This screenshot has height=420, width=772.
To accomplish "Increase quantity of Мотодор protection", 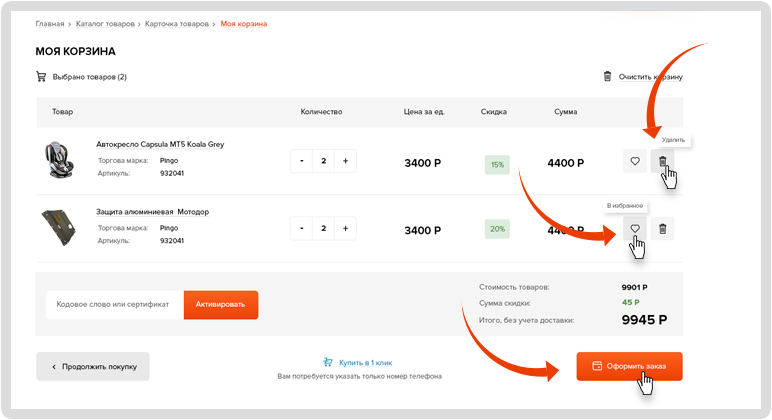I will pos(346,229).
